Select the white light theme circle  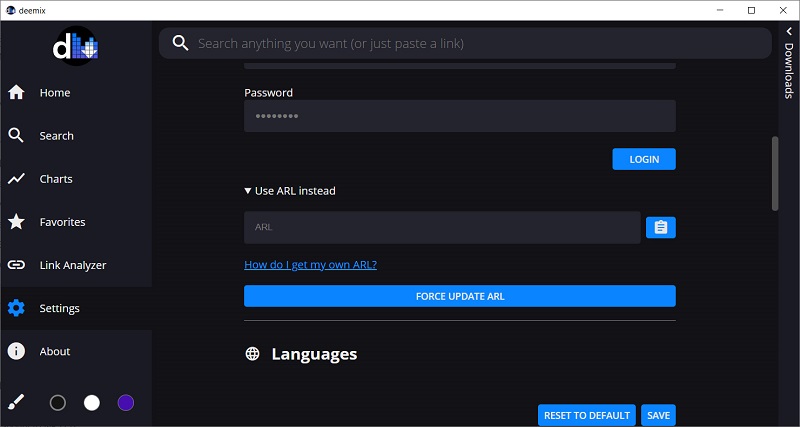pyautogui.click(x=92, y=403)
